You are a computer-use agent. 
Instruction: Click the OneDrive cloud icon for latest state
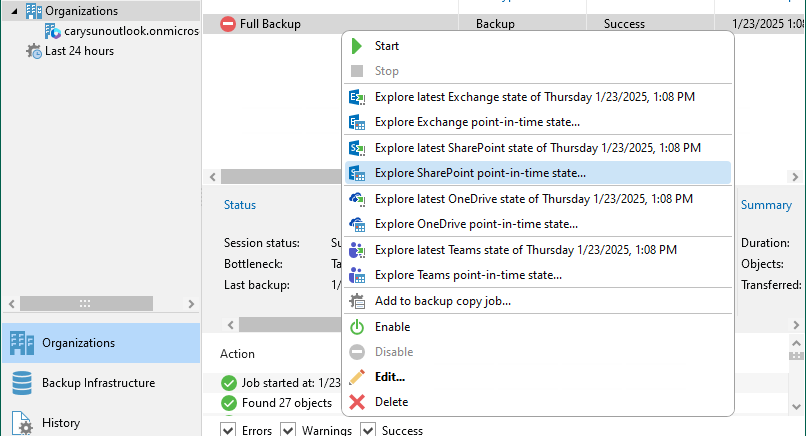point(357,199)
